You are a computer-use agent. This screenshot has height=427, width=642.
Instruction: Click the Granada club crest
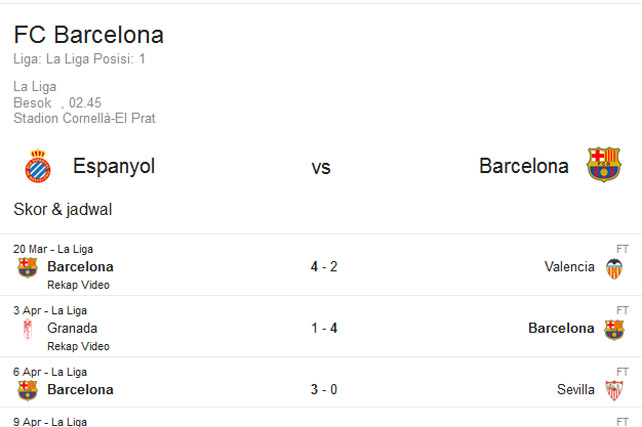point(27,329)
